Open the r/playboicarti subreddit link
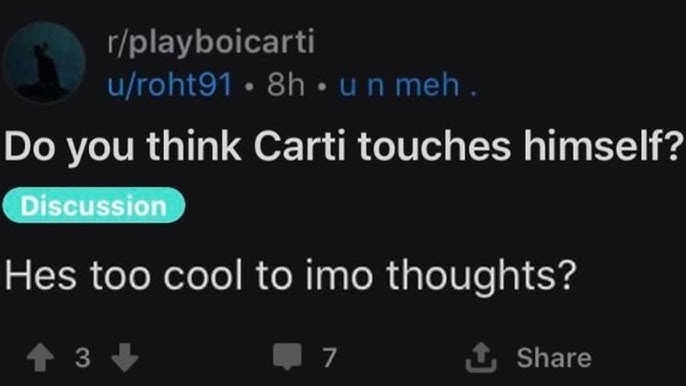The width and height of the screenshot is (686, 386). 211,42
